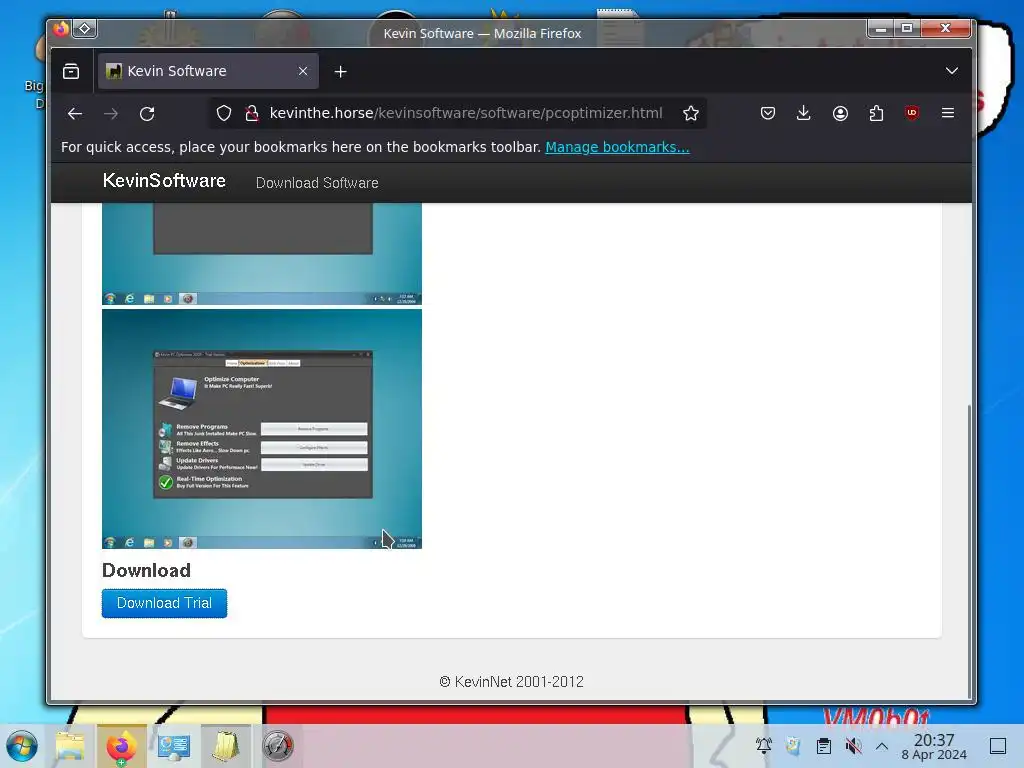Open a new tab with plus button
Screen dimensions: 1024x768
(x=340, y=72)
